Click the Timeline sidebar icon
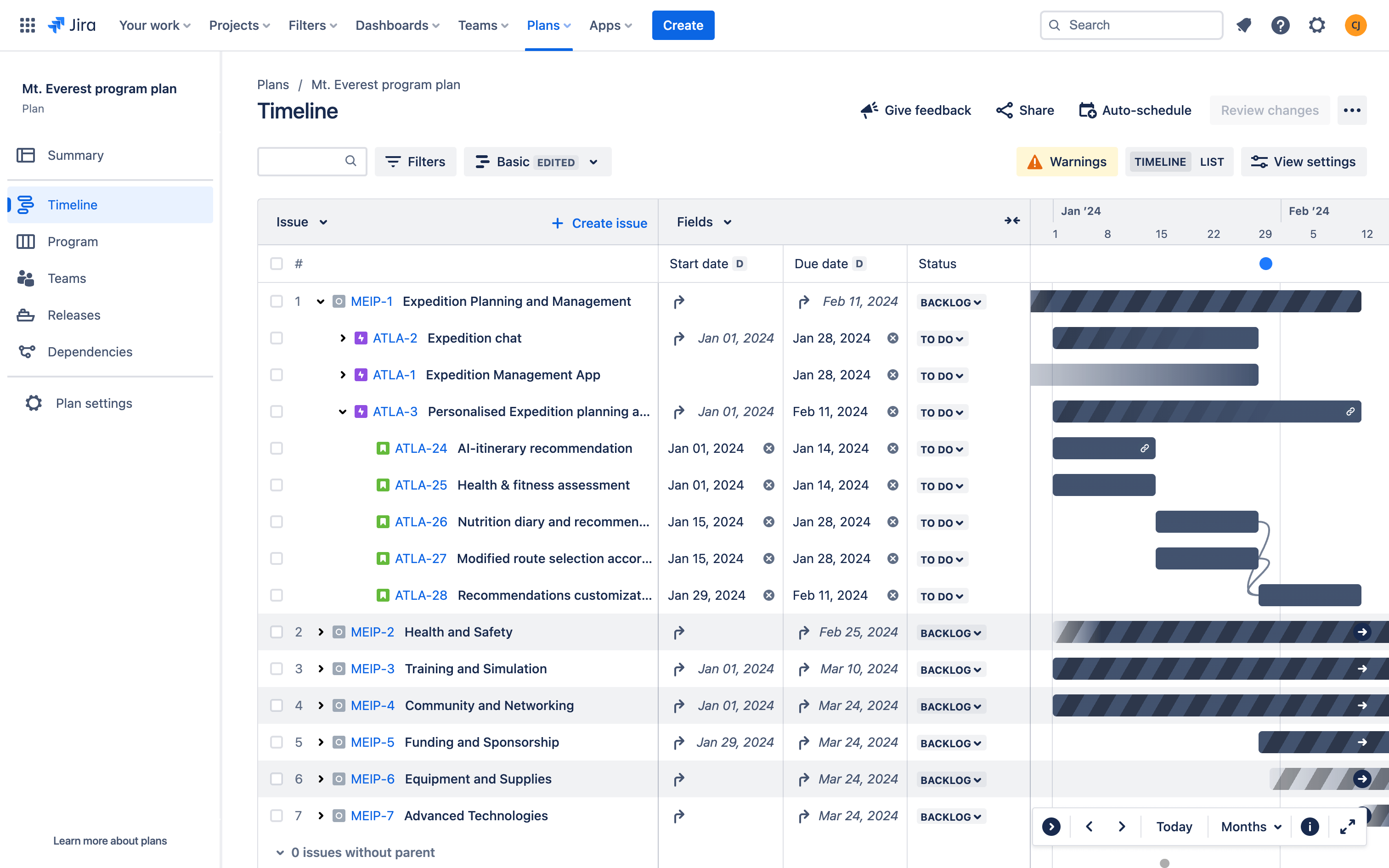Viewport: 1389px width, 868px height. tap(25, 204)
